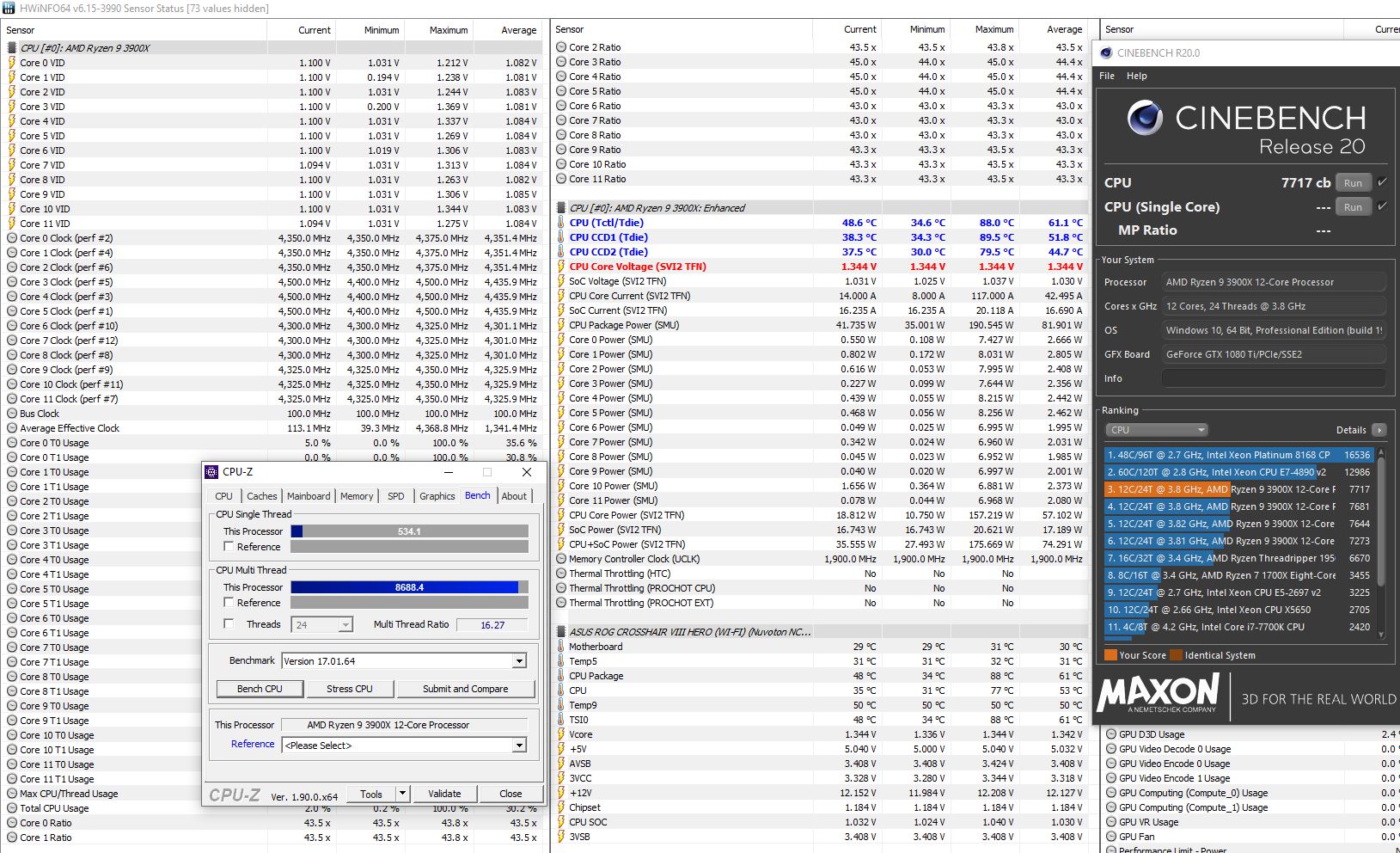Click the chip icon beside ASUS ROG CROSSHAIR VIII HERO header

(x=561, y=632)
